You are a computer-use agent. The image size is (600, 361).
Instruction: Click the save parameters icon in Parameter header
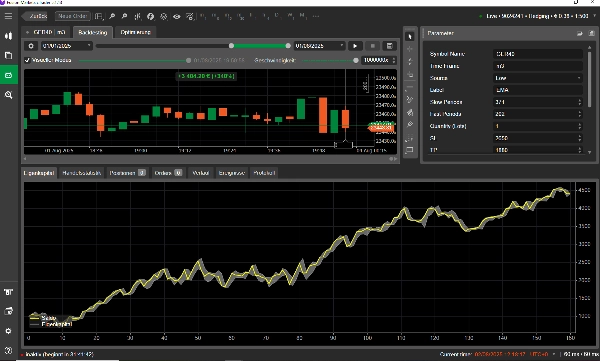[591, 33]
